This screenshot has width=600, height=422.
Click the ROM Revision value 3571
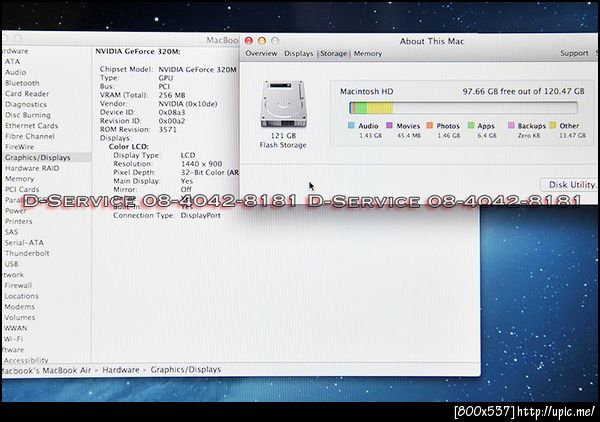point(168,130)
